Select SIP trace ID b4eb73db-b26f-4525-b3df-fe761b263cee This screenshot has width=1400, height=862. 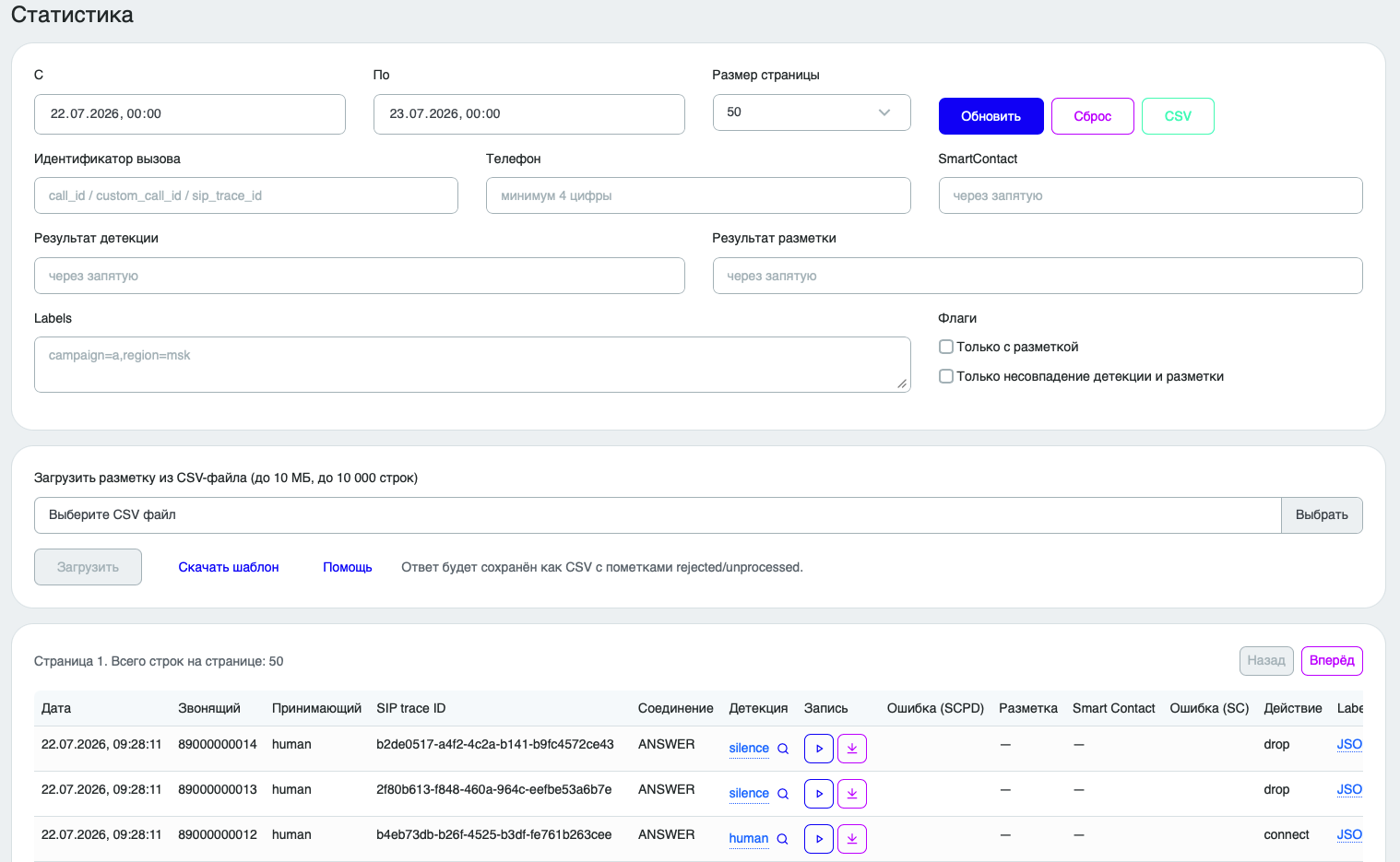tap(494, 834)
